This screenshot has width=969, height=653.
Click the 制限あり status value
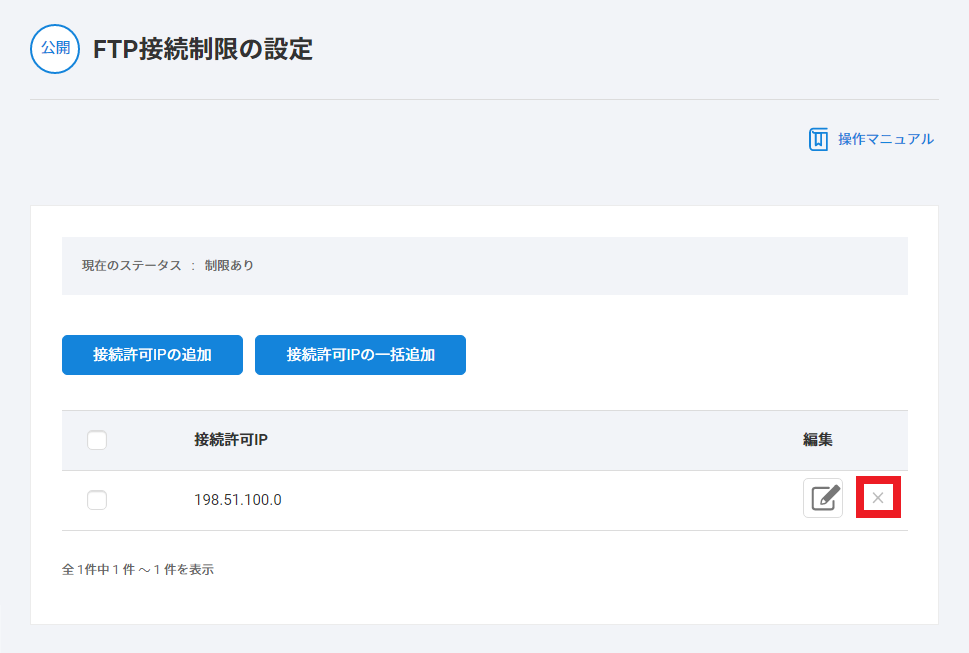[229, 266]
